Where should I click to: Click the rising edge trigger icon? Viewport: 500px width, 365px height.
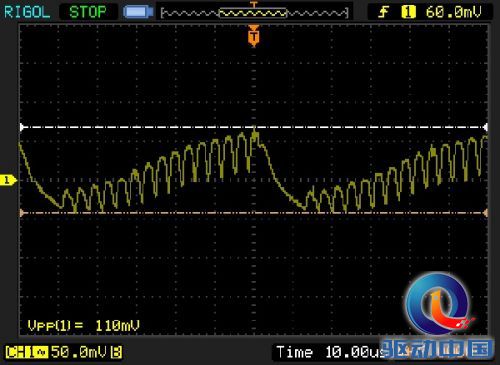383,12
